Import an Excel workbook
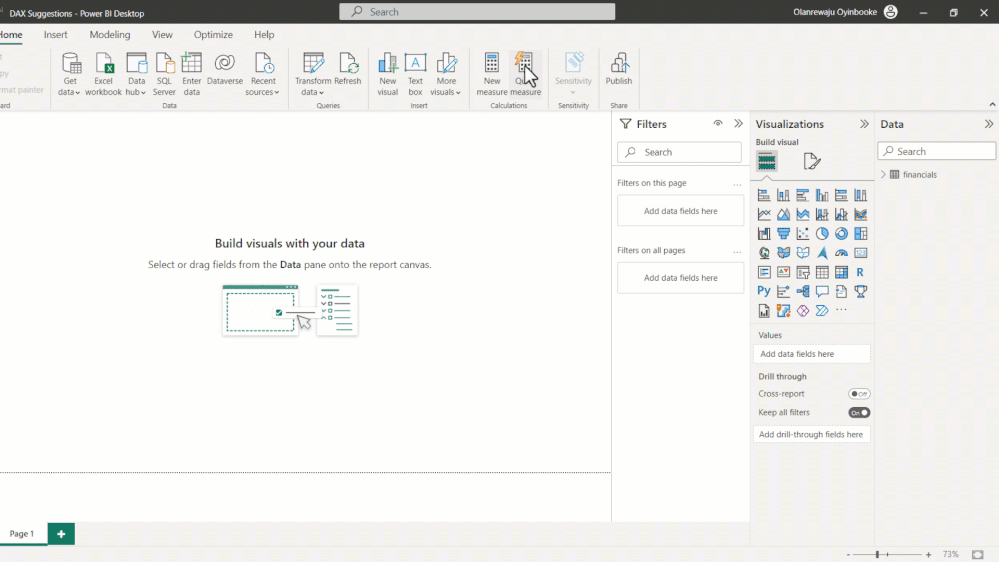Image resolution: width=999 pixels, height=562 pixels. [103, 75]
